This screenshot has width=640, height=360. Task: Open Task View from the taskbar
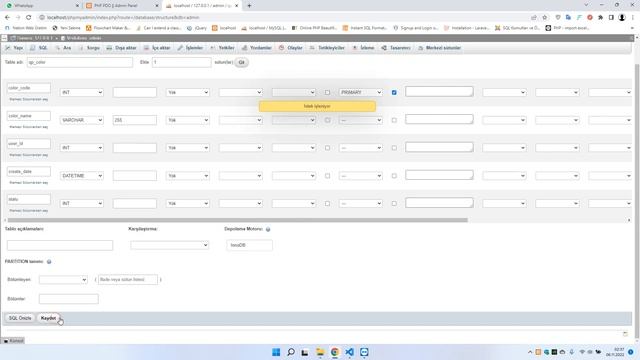305,352
